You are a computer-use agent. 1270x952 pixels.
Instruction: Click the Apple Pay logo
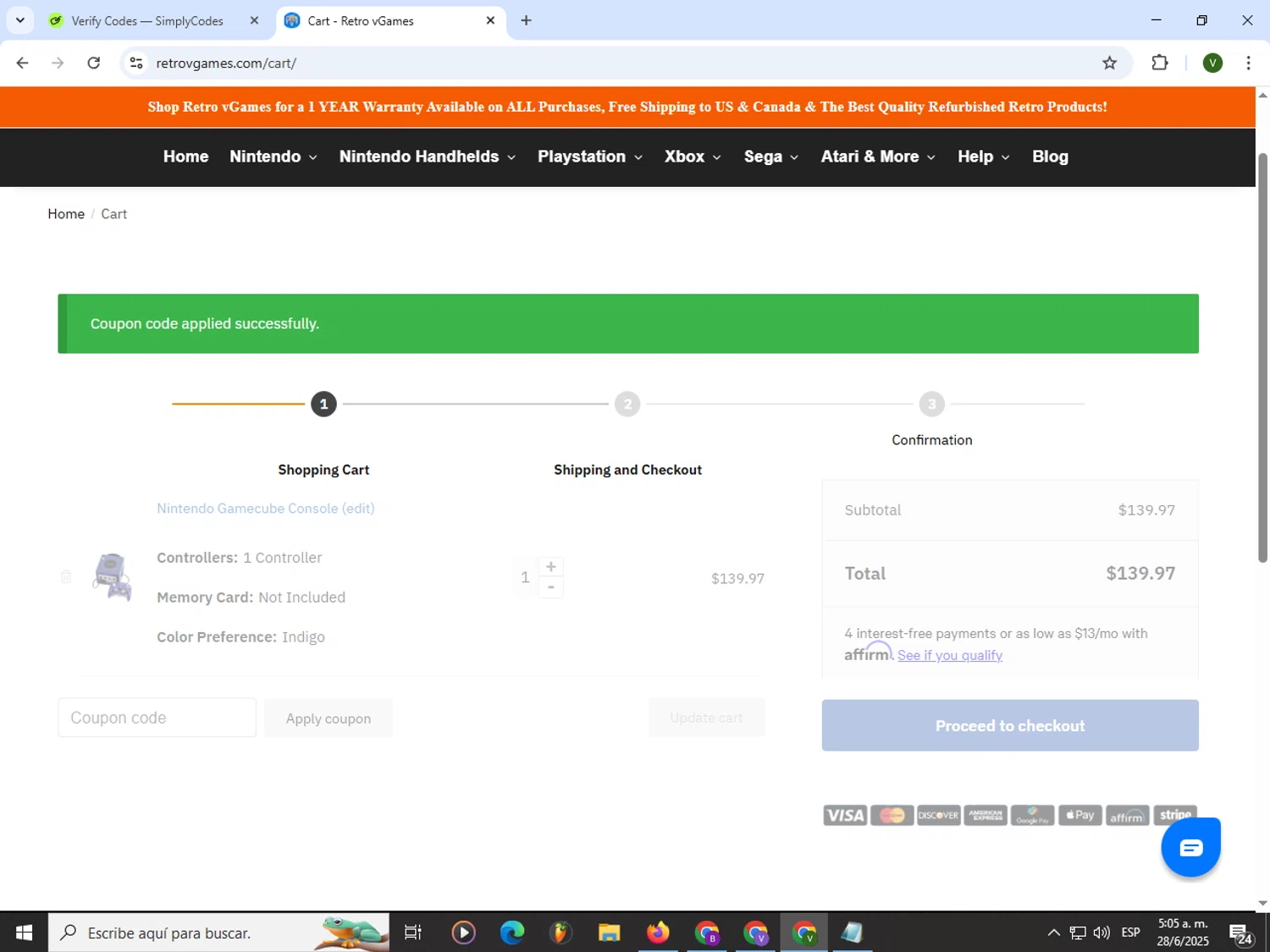click(1080, 816)
